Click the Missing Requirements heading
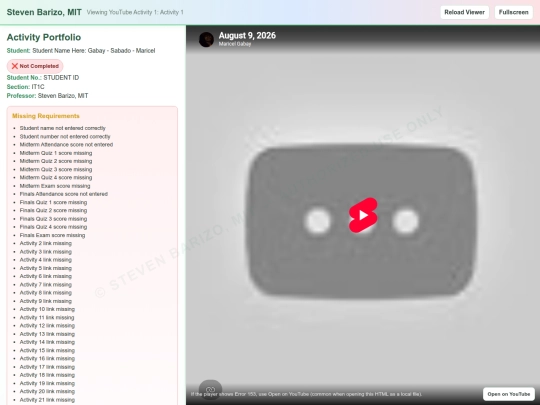Image resolution: width=540 pixels, height=405 pixels. click(46, 116)
